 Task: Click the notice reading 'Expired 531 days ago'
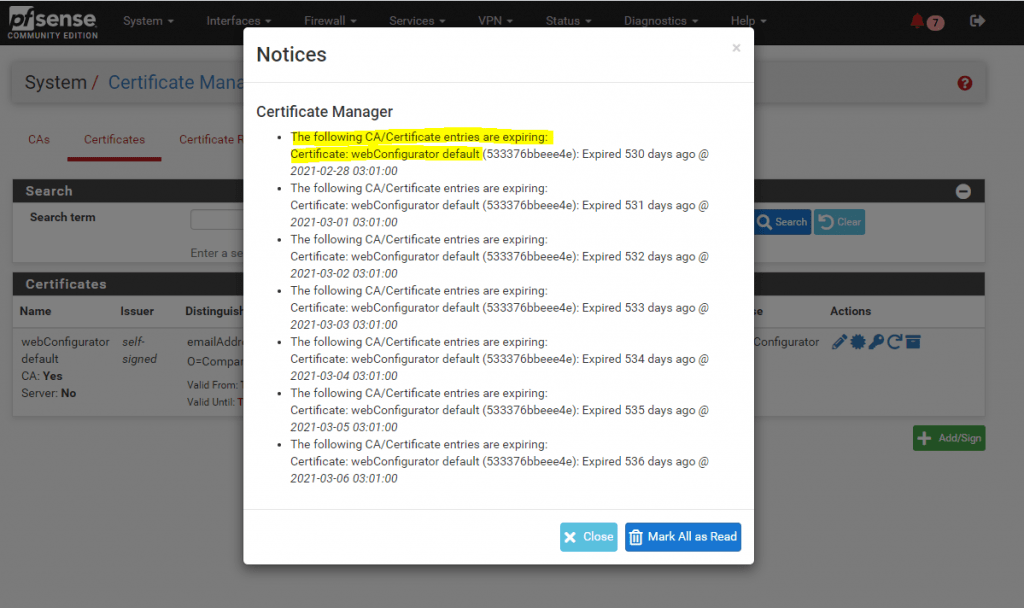tap(500, 205)
